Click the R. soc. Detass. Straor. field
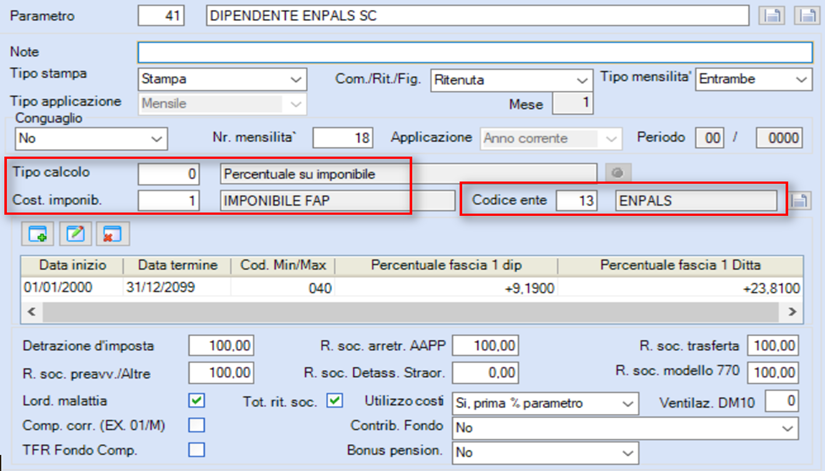 (485, 373)
